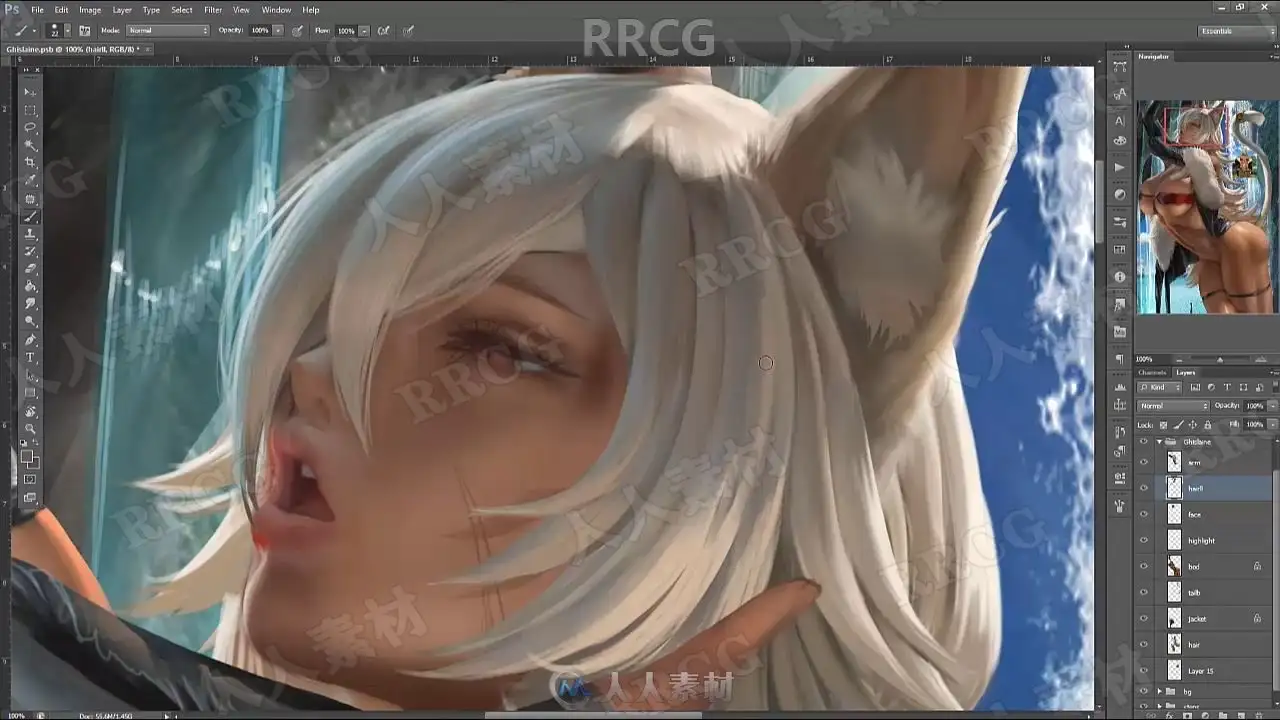This screenshot has width=1280, height=720.
Task: Open the brush Opacity slider arrow in the options bar
Action: coord(278,31)
